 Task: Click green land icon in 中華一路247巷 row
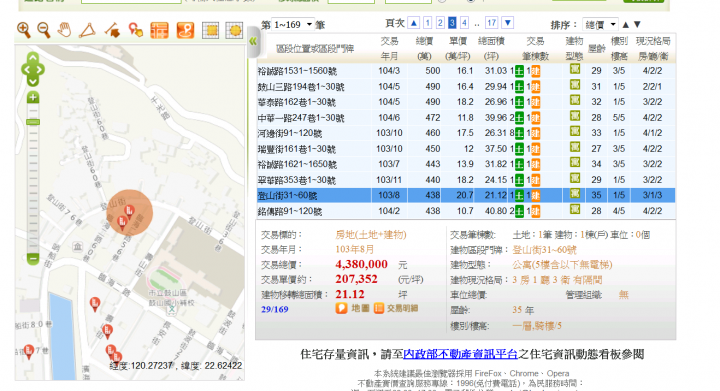[x=519, y=118]
